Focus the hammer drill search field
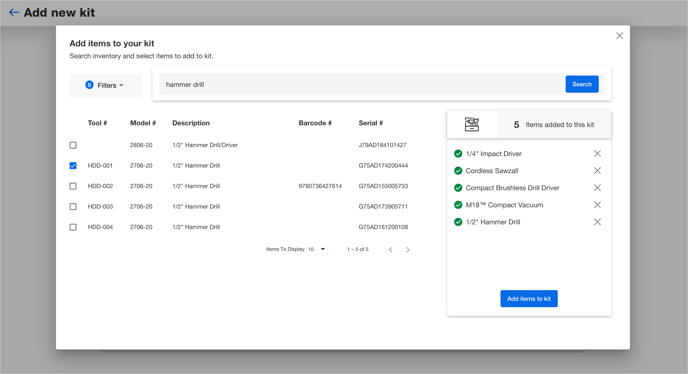The height and width of the screenshot is (374, 688). point(362,84)
